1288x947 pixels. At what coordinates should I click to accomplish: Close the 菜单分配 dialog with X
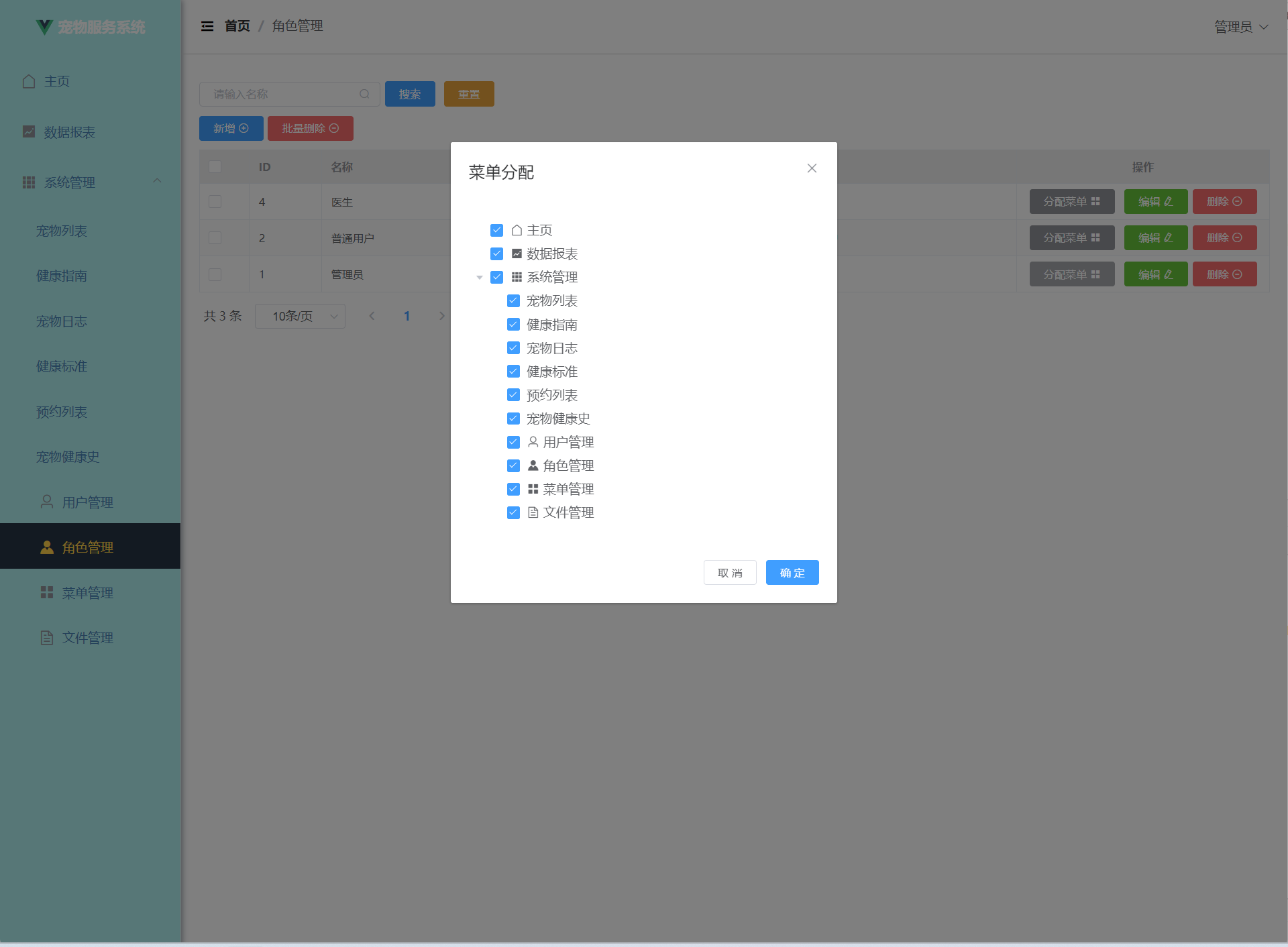812,168
